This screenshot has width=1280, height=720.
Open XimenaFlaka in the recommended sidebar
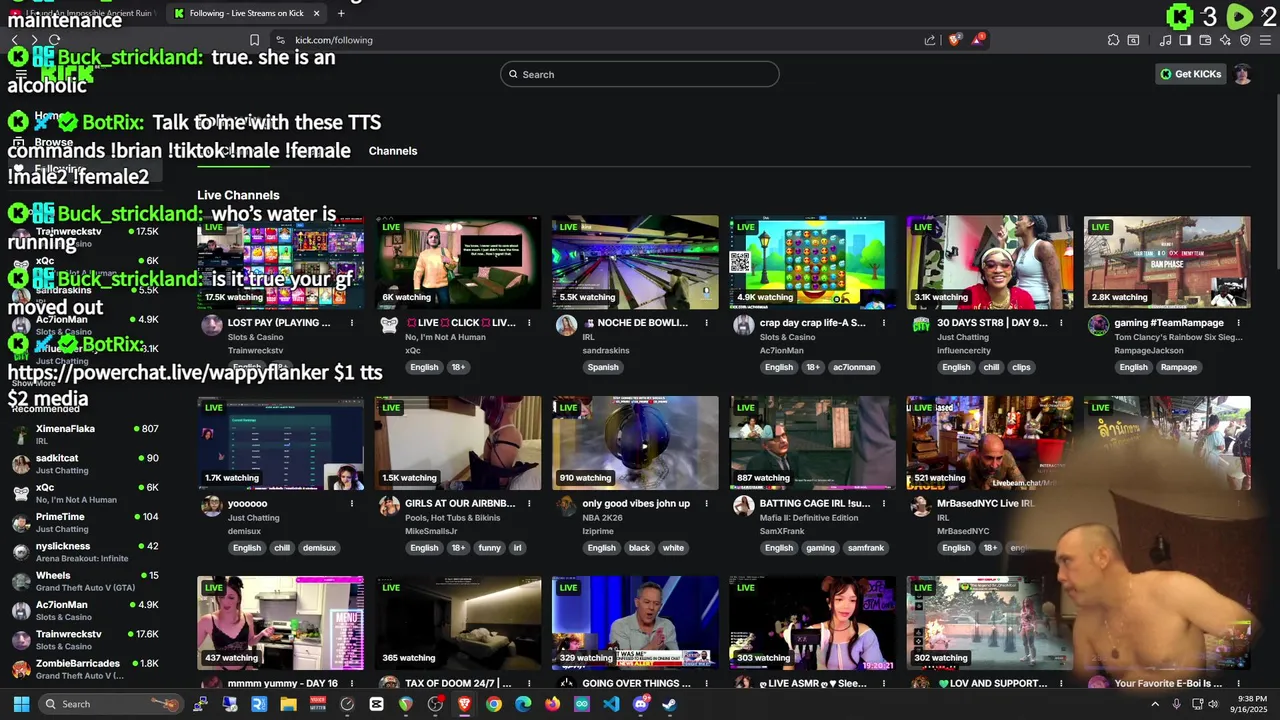[x=85, y=434]
